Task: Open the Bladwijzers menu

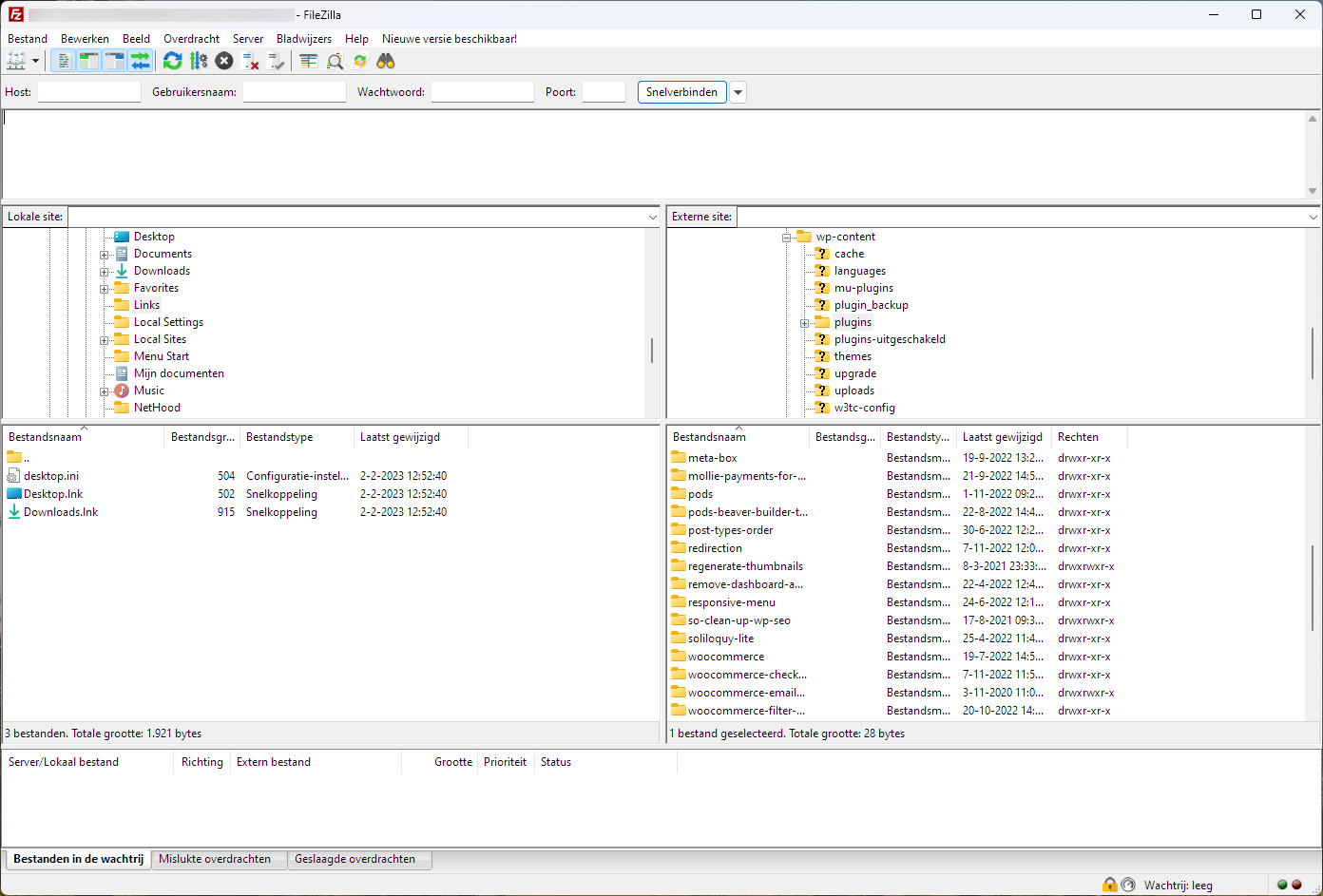Action: [x=304, y=39]
